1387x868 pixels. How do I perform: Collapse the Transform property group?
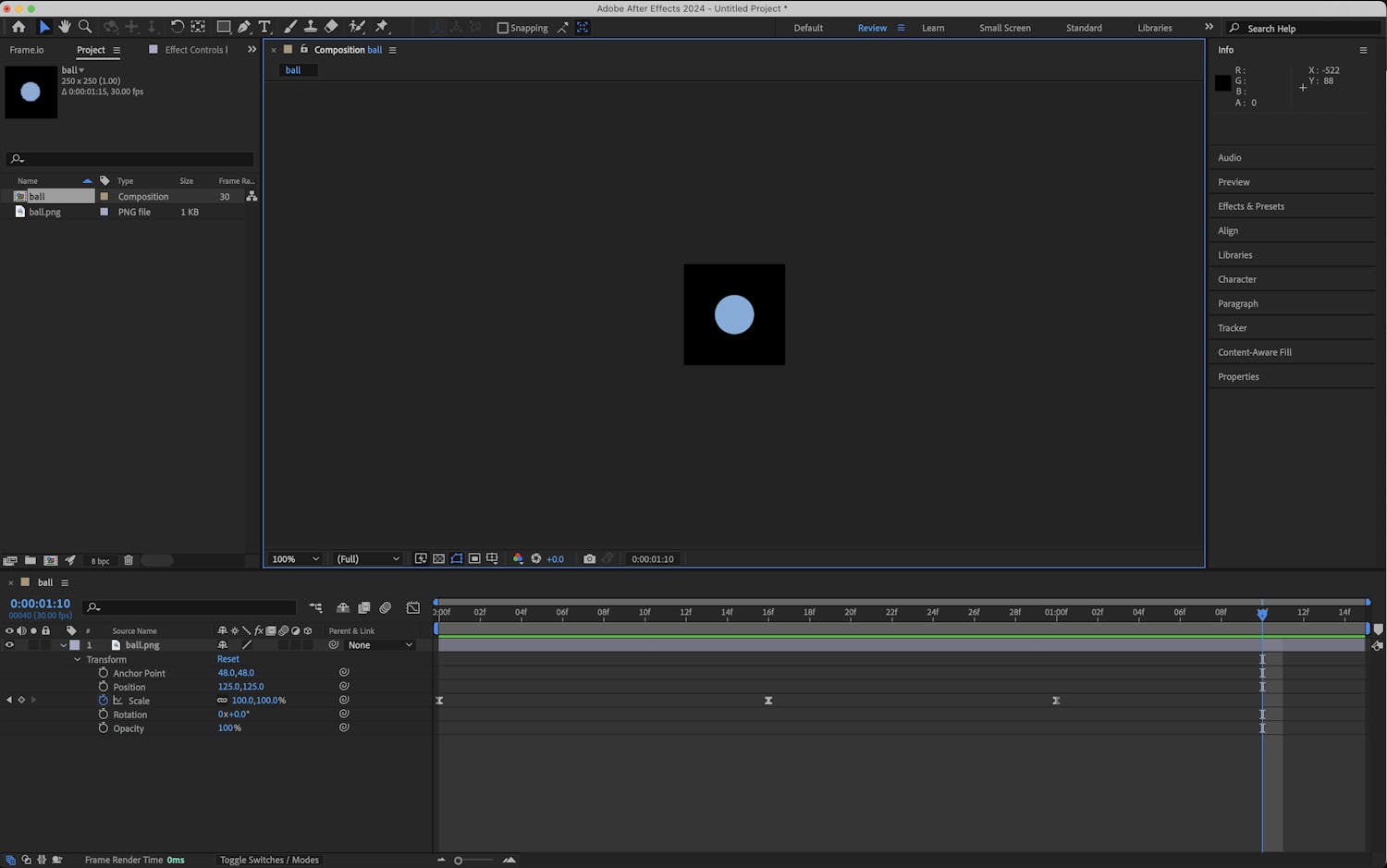click(x=78, y=659)
